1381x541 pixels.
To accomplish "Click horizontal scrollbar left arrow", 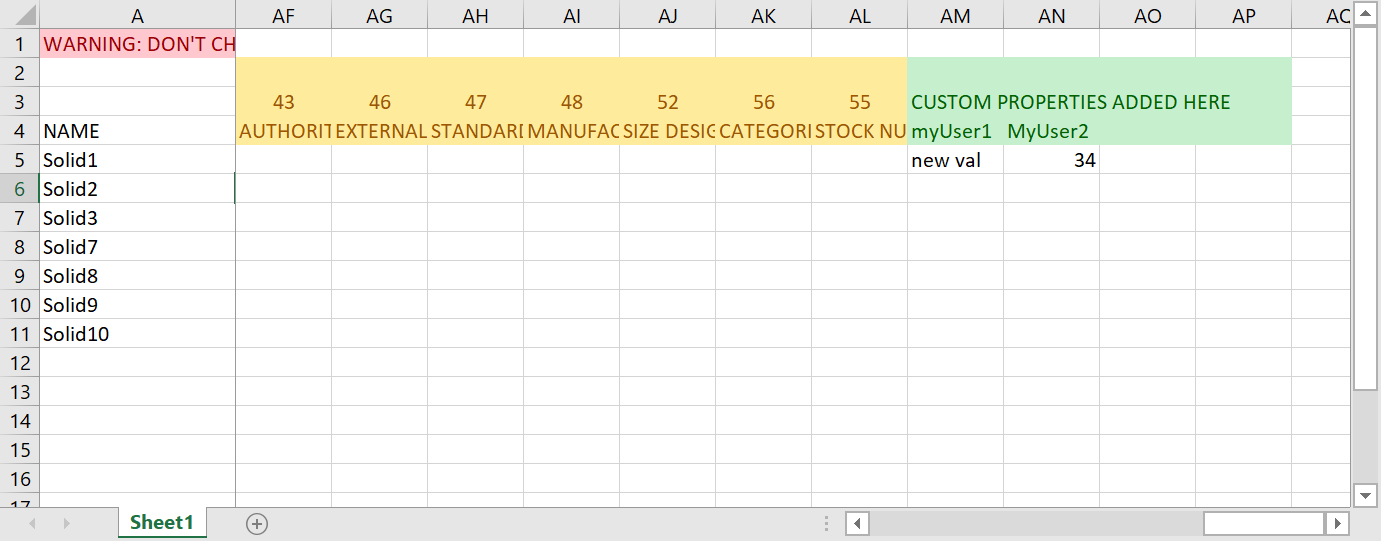I will click(857, 523).
